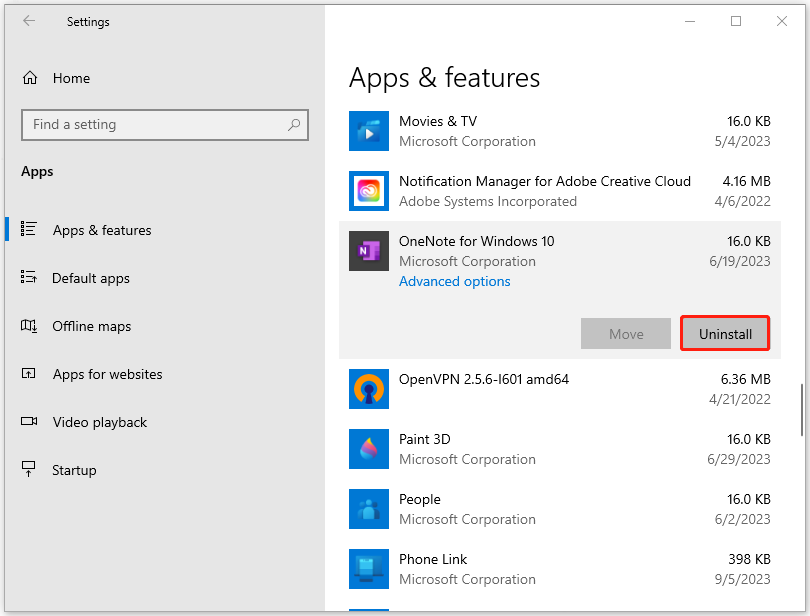Image resolution: width=810 pixels, height=616 pixels.
Task: Open Video playback settings
Action: [100, 422]
